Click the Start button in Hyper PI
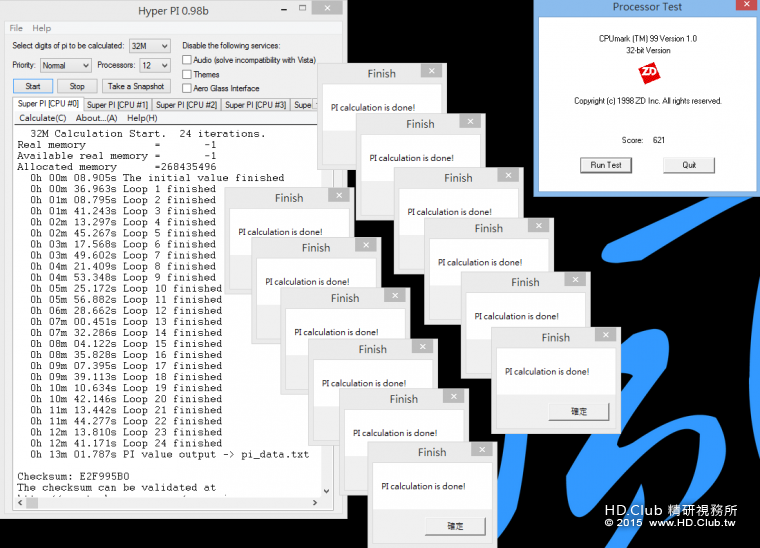The width and height of the screenshot is (760, 548). click(33, 86)
